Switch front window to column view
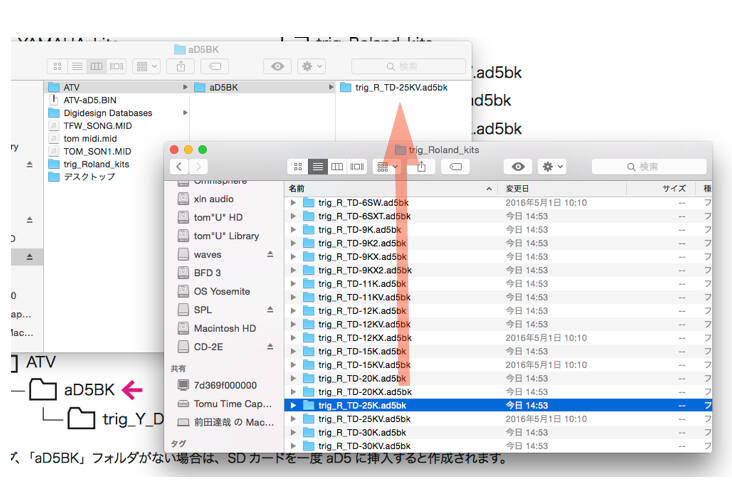 pyautogui.click(x=337, y=167)
